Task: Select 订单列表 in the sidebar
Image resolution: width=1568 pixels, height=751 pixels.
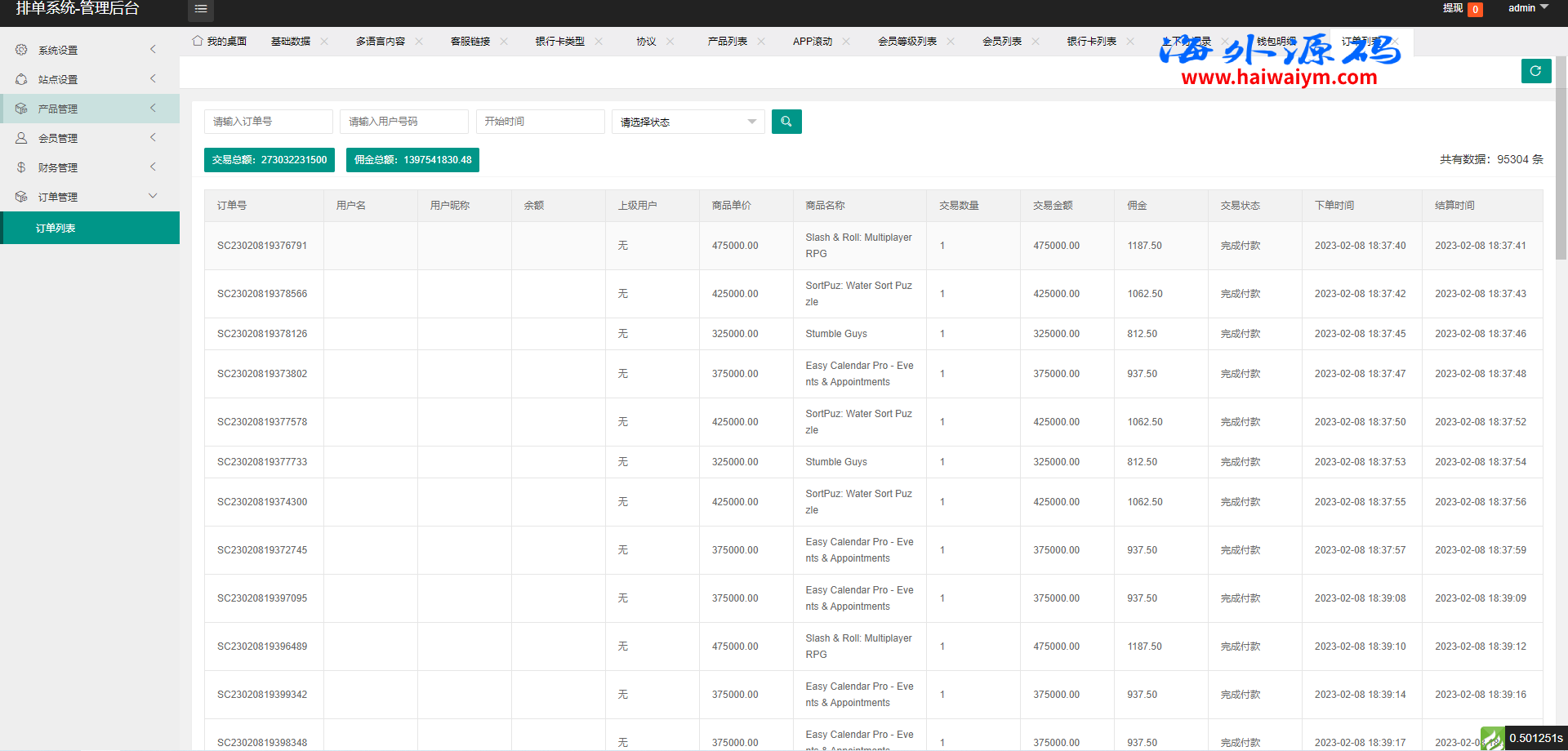Action: coord(56,228)
